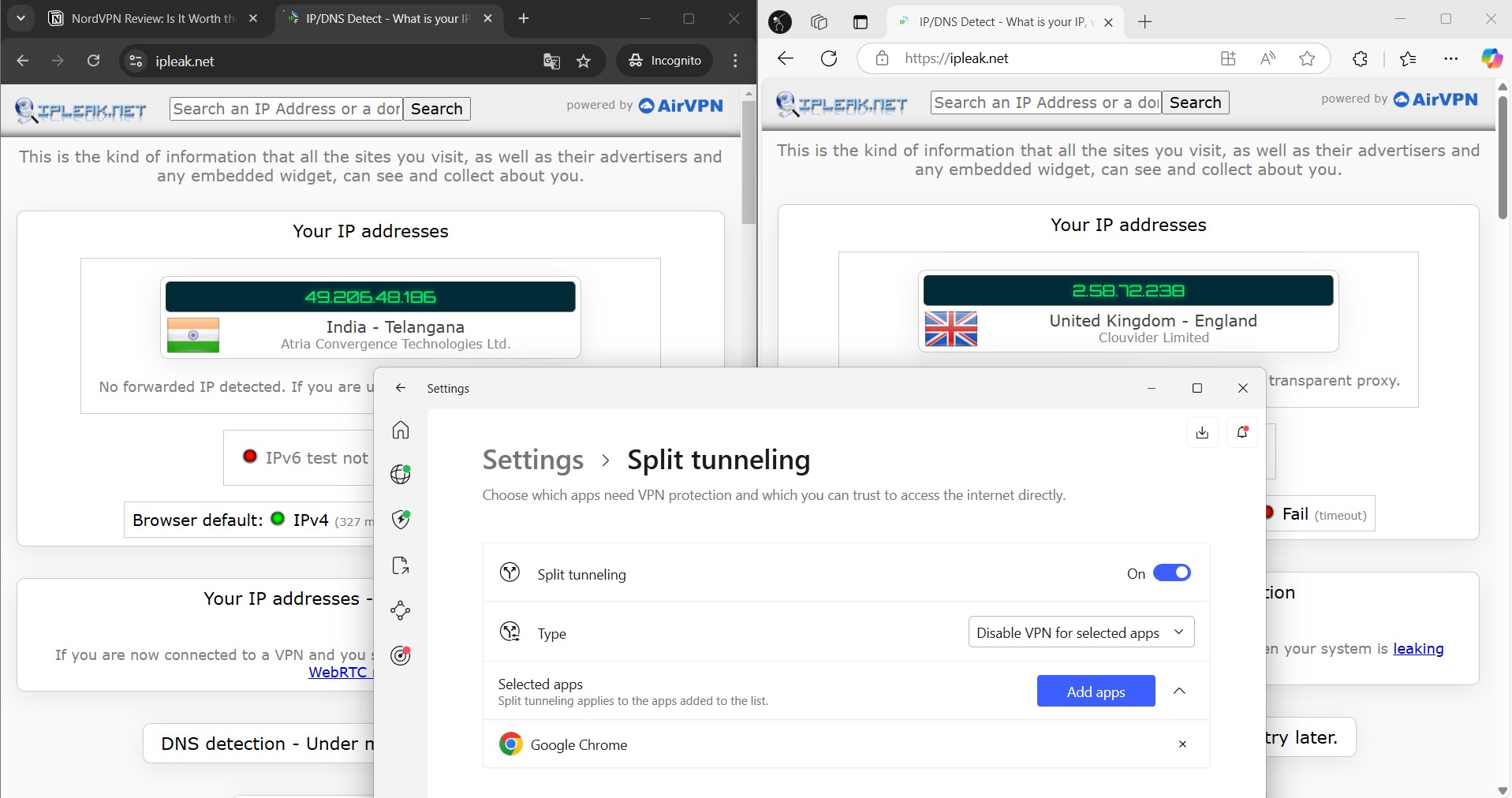Screen dimensions: 1512x798
Task: Bookmark this page with Chrome star icon
Action: 584,61
